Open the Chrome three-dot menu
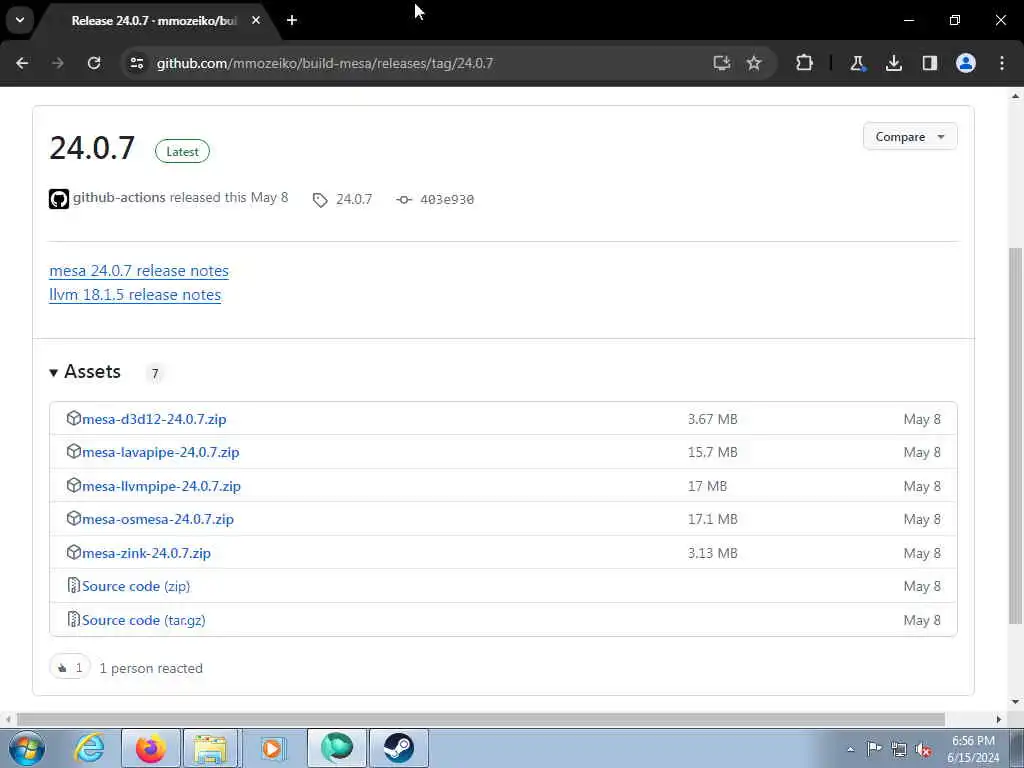This screenshot has width=1024, height=768. coord(1002,63)
